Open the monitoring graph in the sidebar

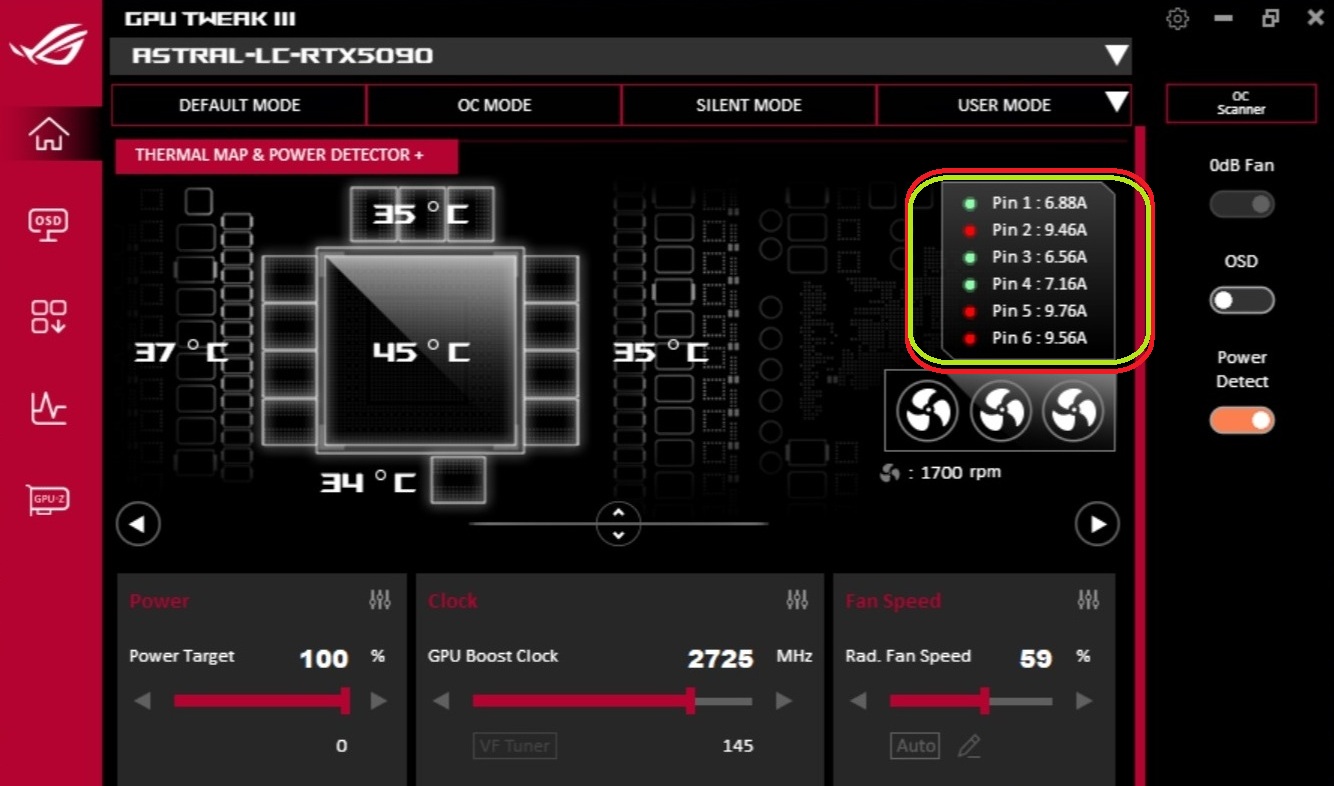[50, 408]
